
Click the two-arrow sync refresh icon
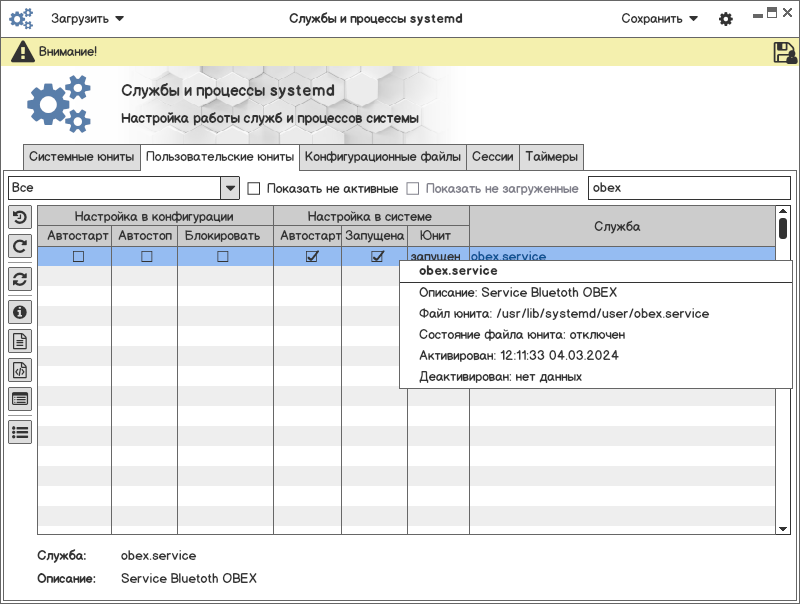point(20,279)
